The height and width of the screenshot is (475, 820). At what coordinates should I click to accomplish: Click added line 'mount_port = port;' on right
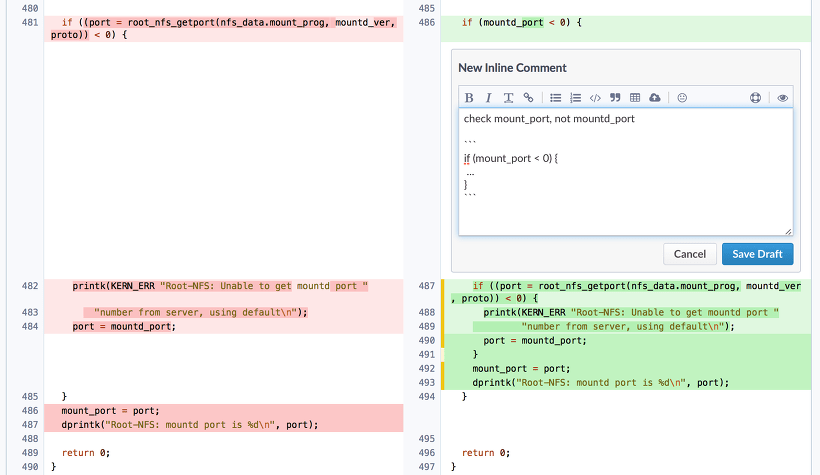pos(521,369)
